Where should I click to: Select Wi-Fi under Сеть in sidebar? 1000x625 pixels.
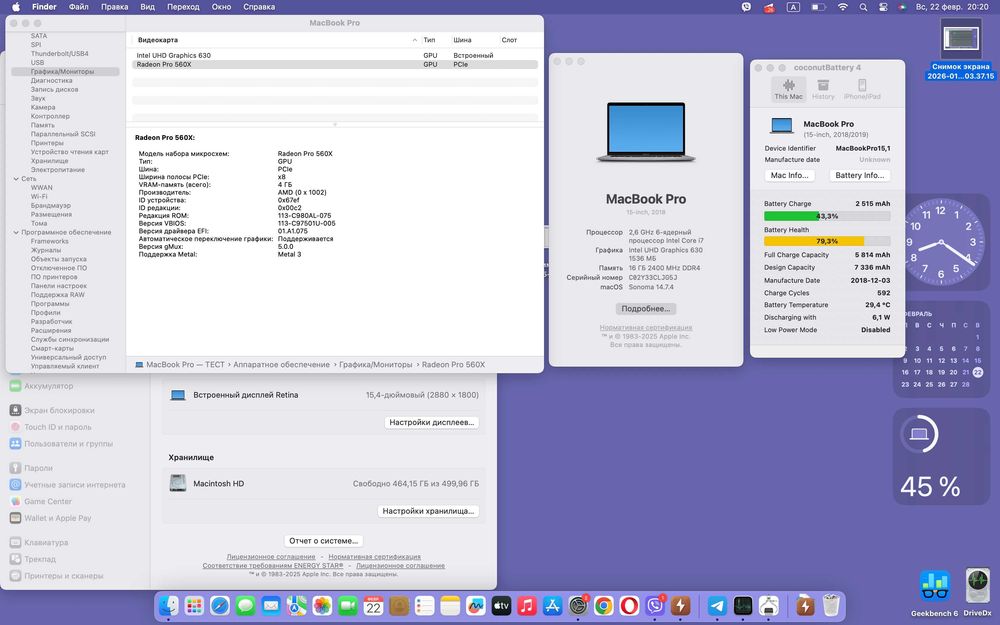point(39,197)
